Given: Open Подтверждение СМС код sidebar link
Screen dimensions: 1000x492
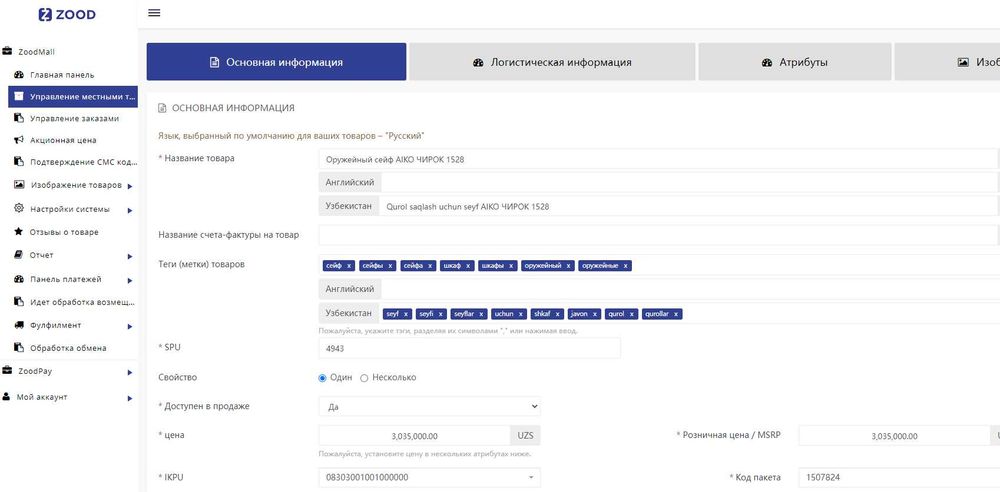Looking at the screenshot, I should (x=82, y=162).
